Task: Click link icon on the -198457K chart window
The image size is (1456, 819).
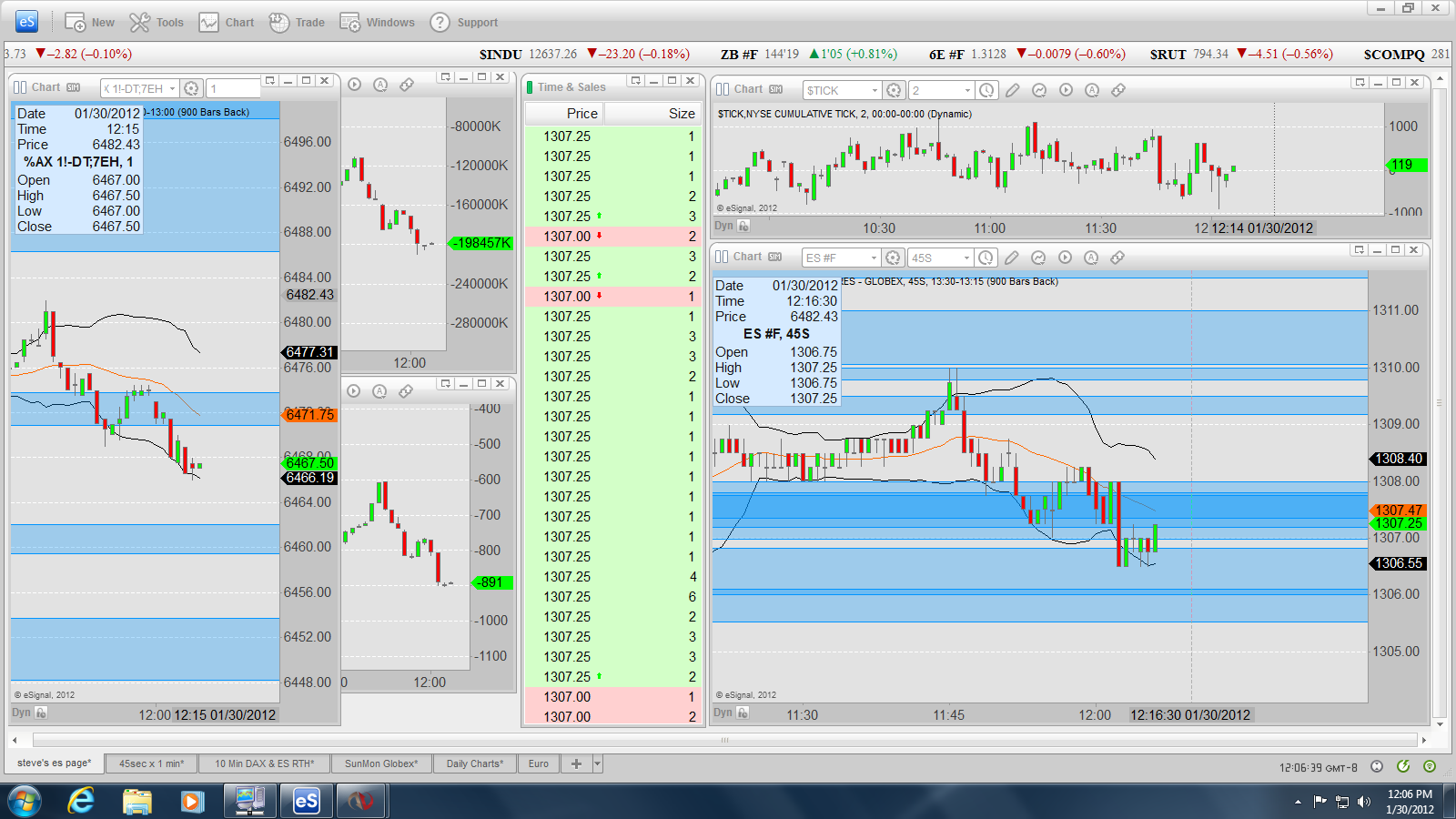Action: click(407, 85)
